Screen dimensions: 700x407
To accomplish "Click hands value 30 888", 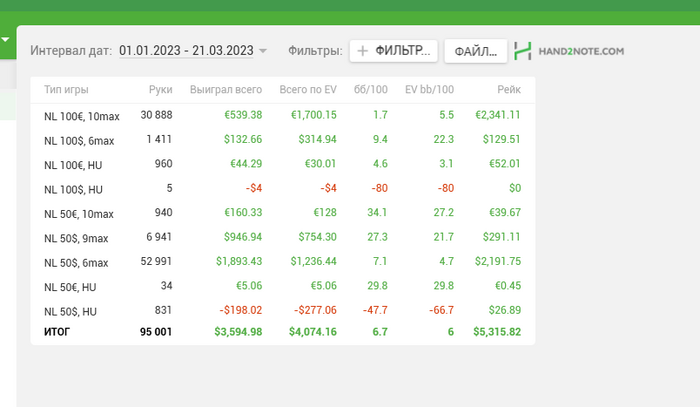I will tap(156, 115).
